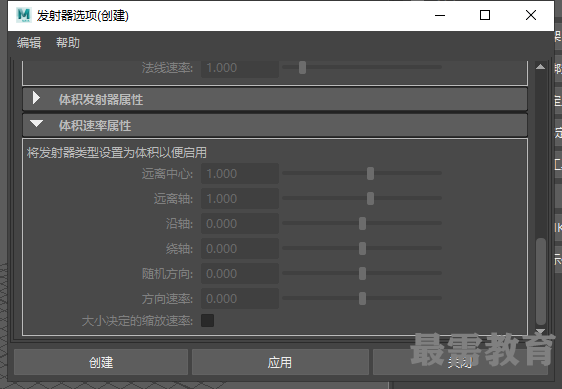Click the 随机方向 value field
Viewport: 562px width, 389px height.
[x=240, y=274]
